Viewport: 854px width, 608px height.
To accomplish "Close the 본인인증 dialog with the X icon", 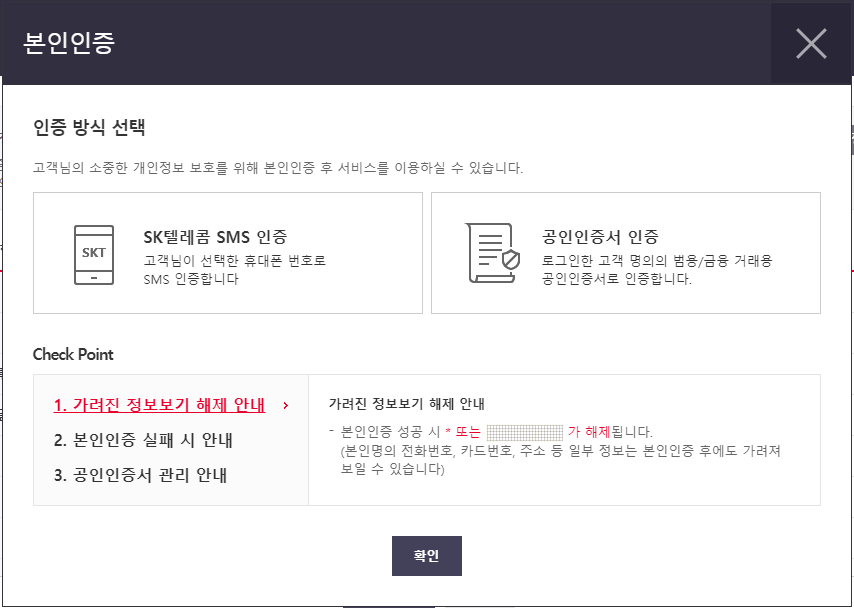I will point(811,43).
